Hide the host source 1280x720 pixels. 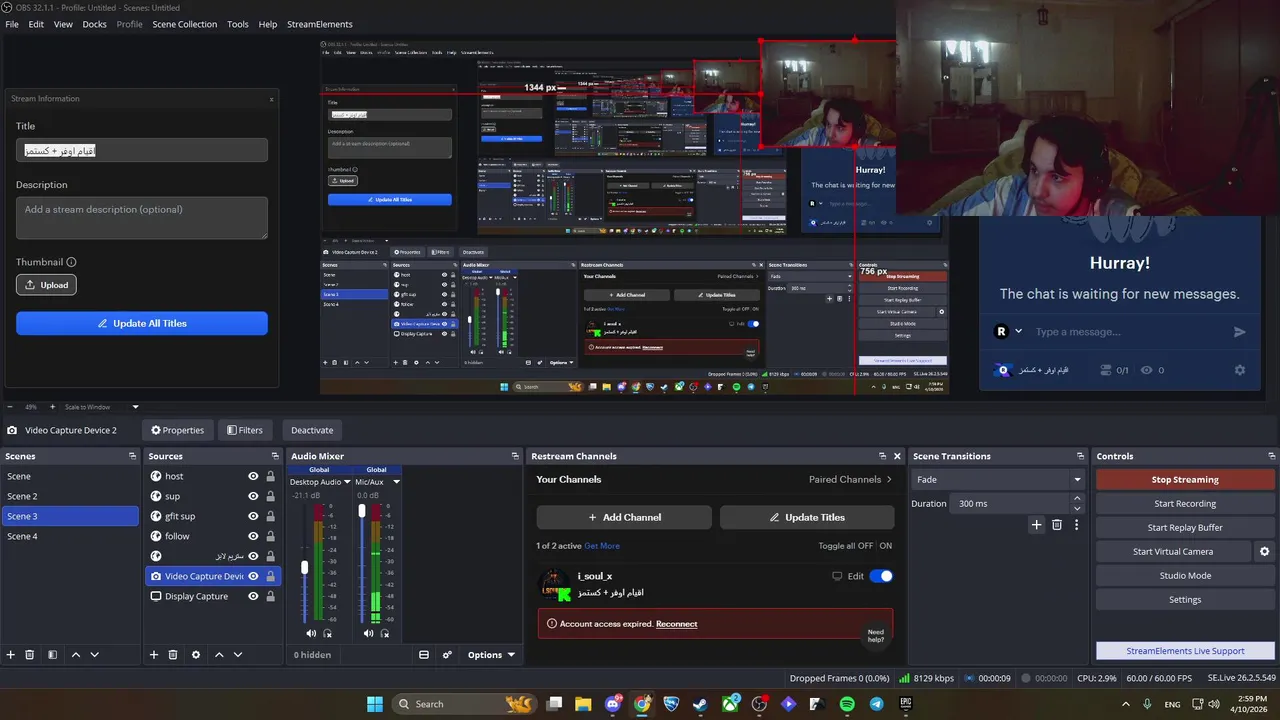(x=254, y=476)
